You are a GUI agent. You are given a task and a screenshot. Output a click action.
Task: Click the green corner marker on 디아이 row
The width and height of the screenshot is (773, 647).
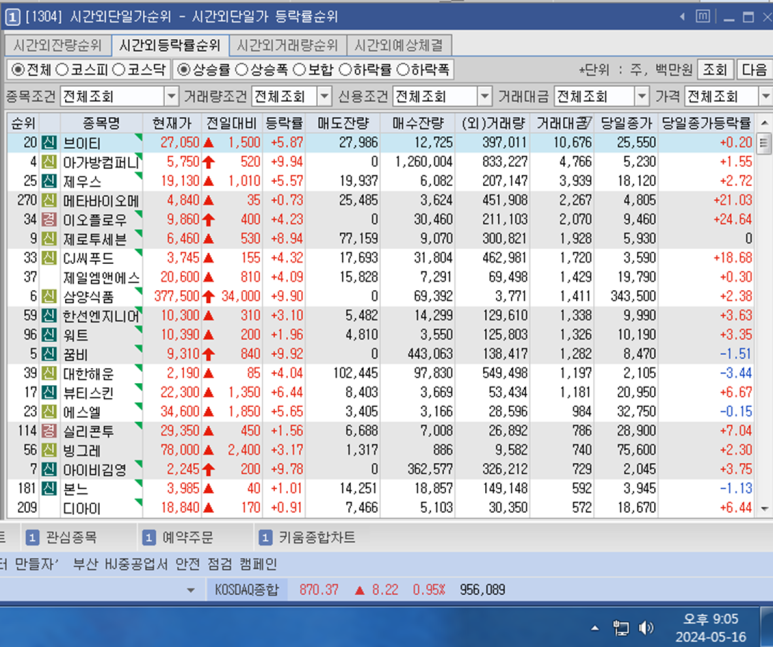[x=139, y=502]
